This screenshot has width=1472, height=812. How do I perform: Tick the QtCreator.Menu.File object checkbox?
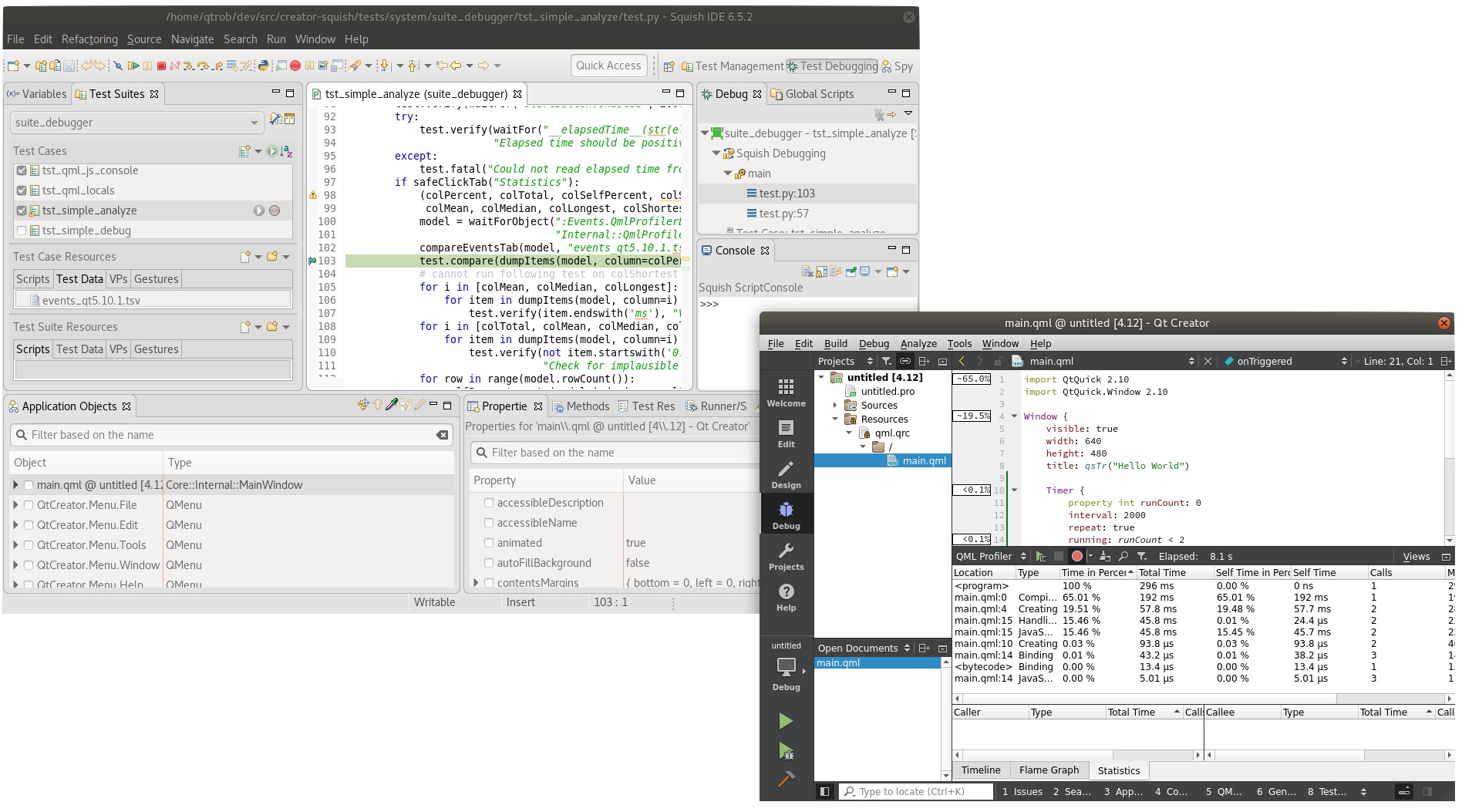coord(29,505)
